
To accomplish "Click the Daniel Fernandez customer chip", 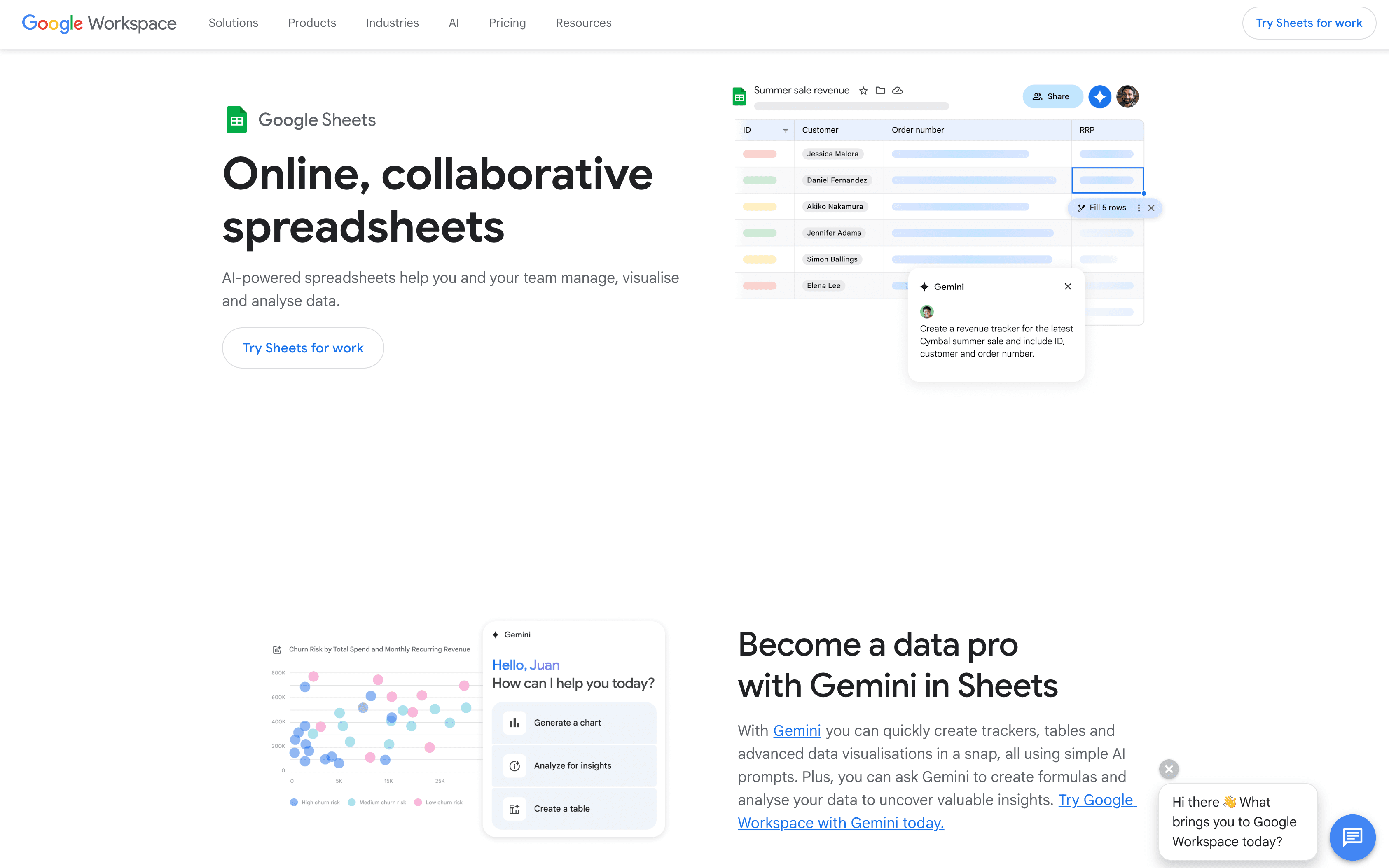I will pyautogui.click(x=837, y=180).
